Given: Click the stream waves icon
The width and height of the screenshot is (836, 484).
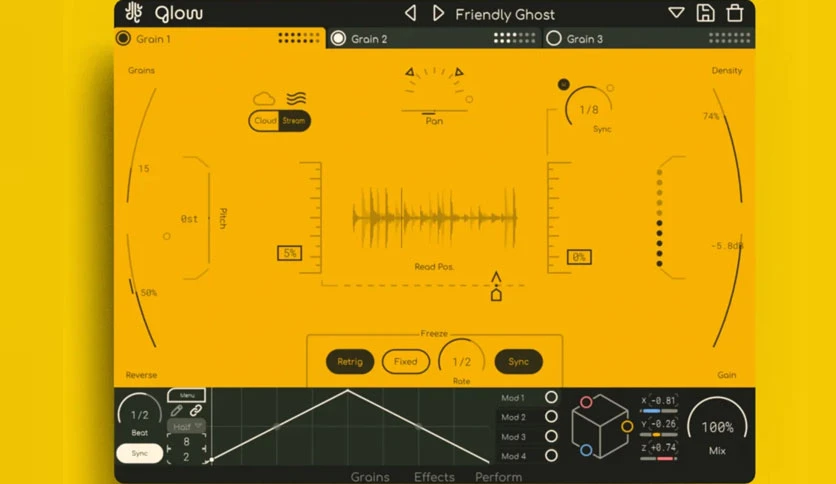Looking at the screenshot, I should pos(296,99).
